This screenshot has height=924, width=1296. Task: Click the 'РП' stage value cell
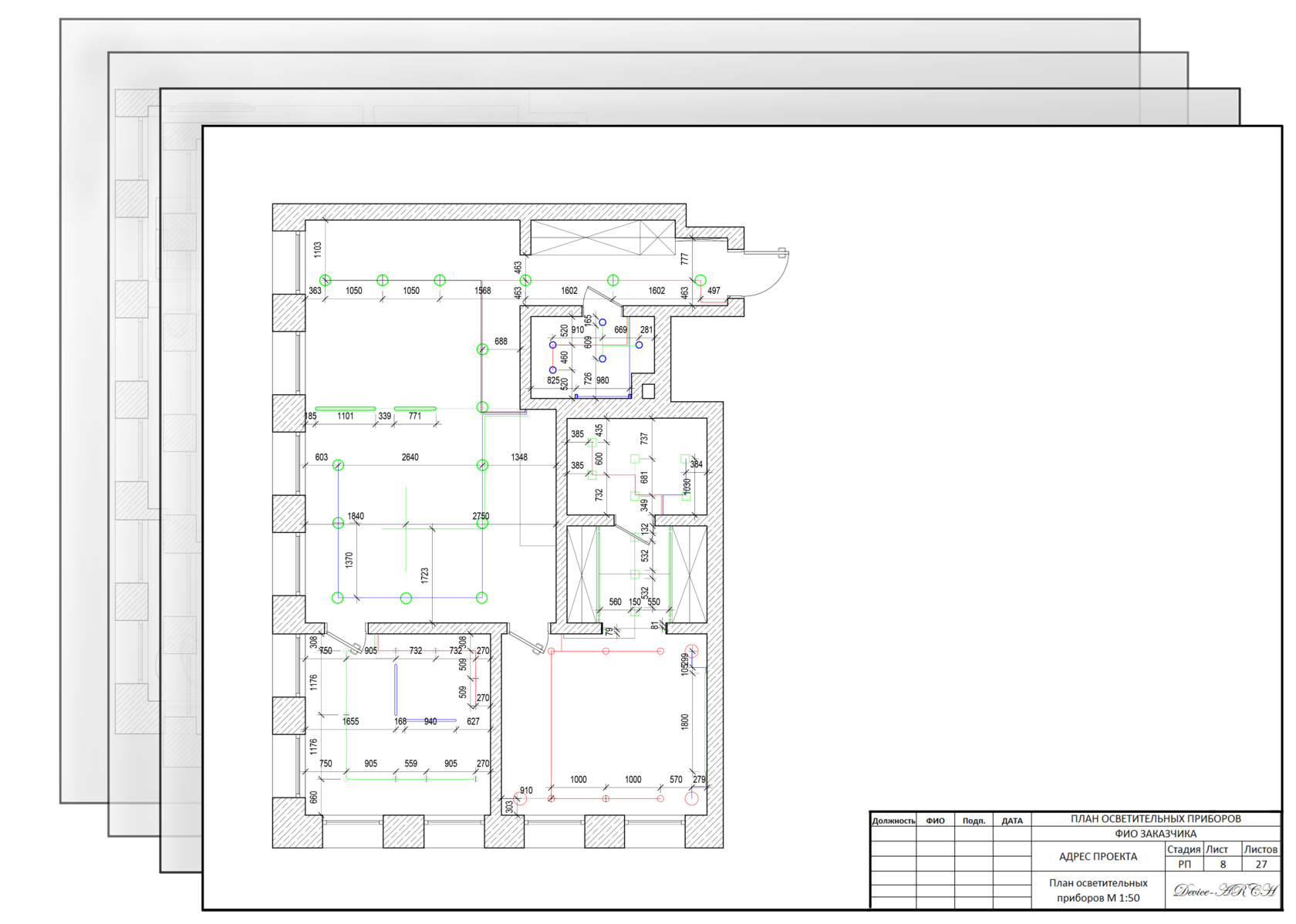click(x=1184, y=864)
